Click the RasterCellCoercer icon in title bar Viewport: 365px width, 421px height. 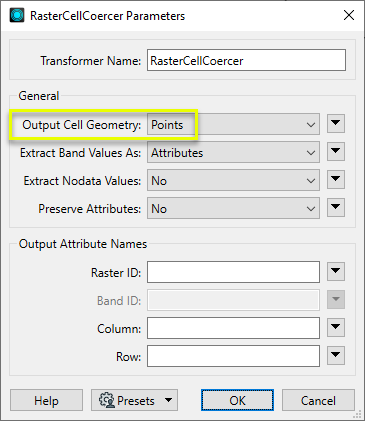(17, 15)
